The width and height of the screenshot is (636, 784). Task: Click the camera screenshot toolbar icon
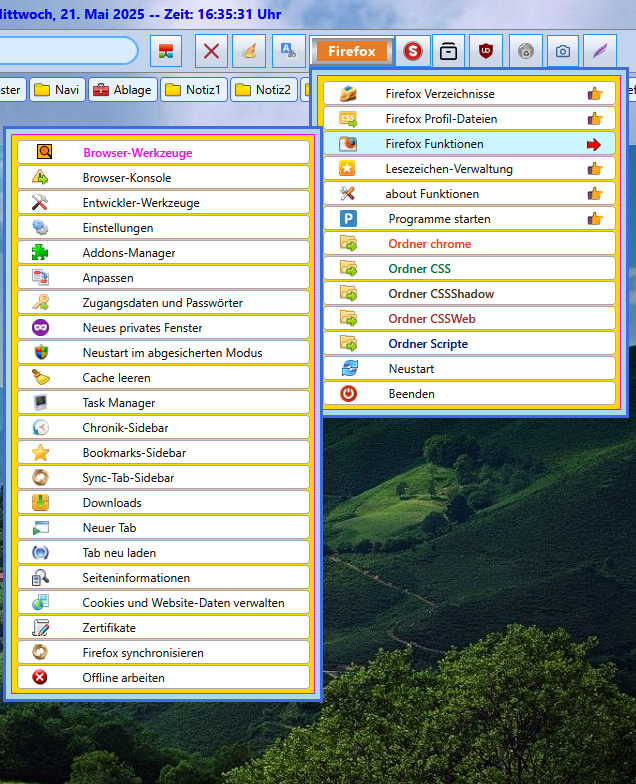[562, 51]
